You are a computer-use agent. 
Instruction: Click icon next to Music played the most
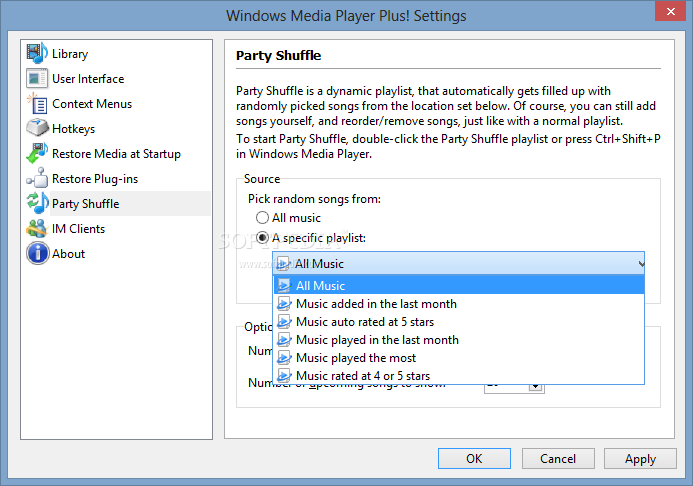pyautogui.click(x=284, y=357)
